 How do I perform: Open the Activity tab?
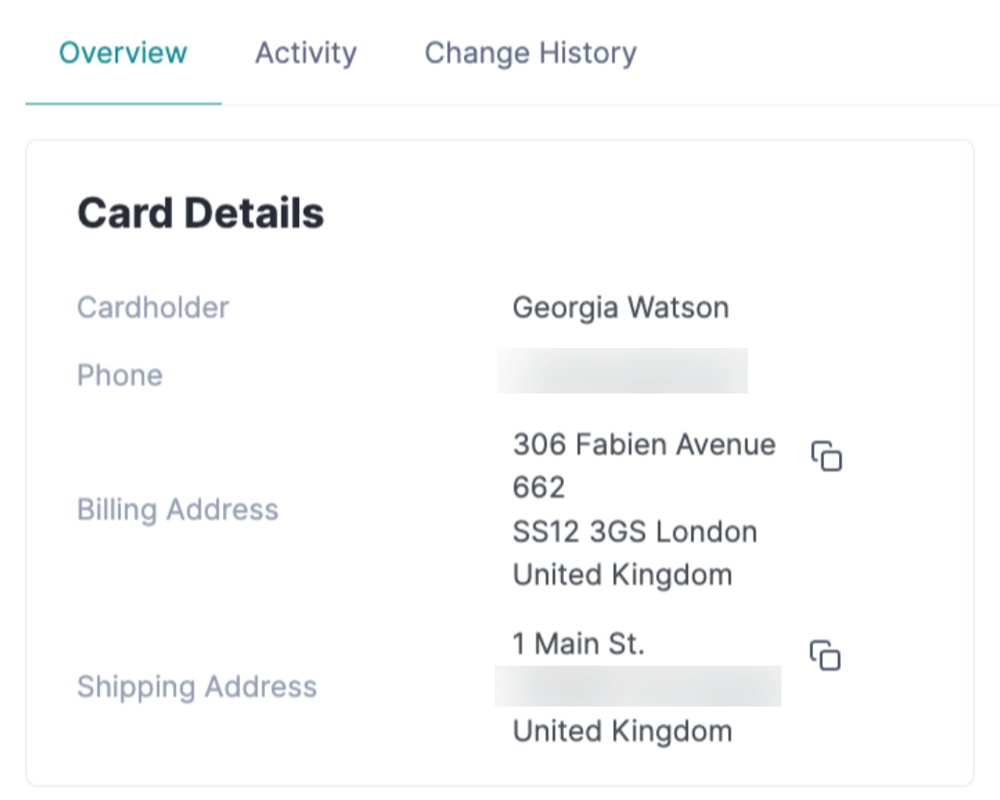coord(306,52)
